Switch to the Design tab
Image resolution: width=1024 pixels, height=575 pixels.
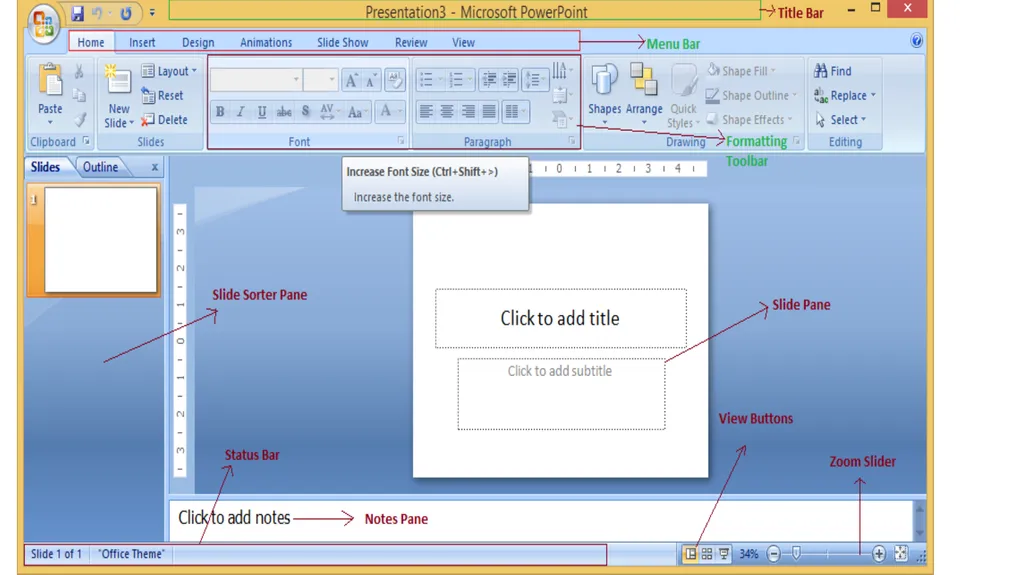point(198,42)
